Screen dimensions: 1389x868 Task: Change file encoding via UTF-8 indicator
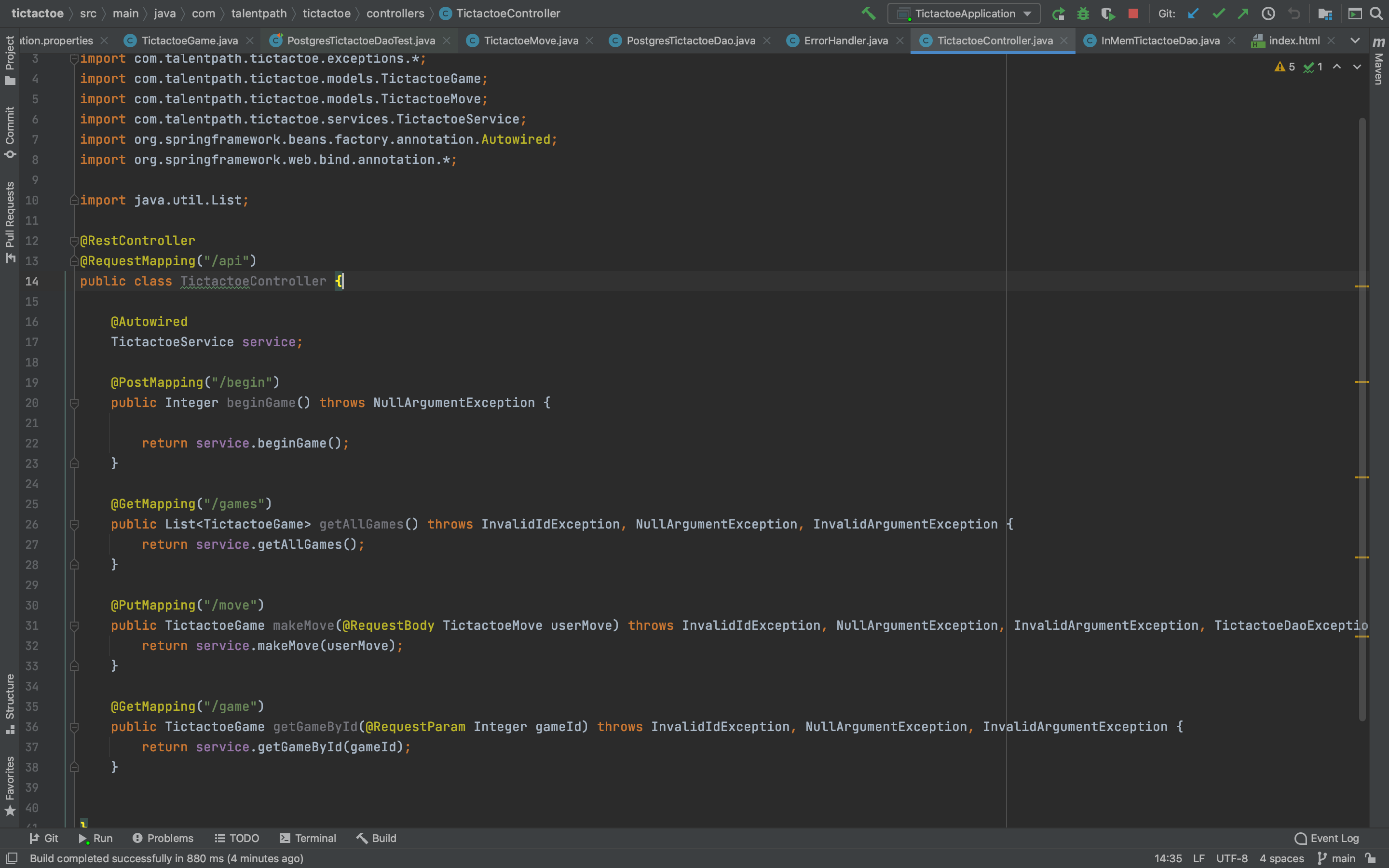[1232, 858]
